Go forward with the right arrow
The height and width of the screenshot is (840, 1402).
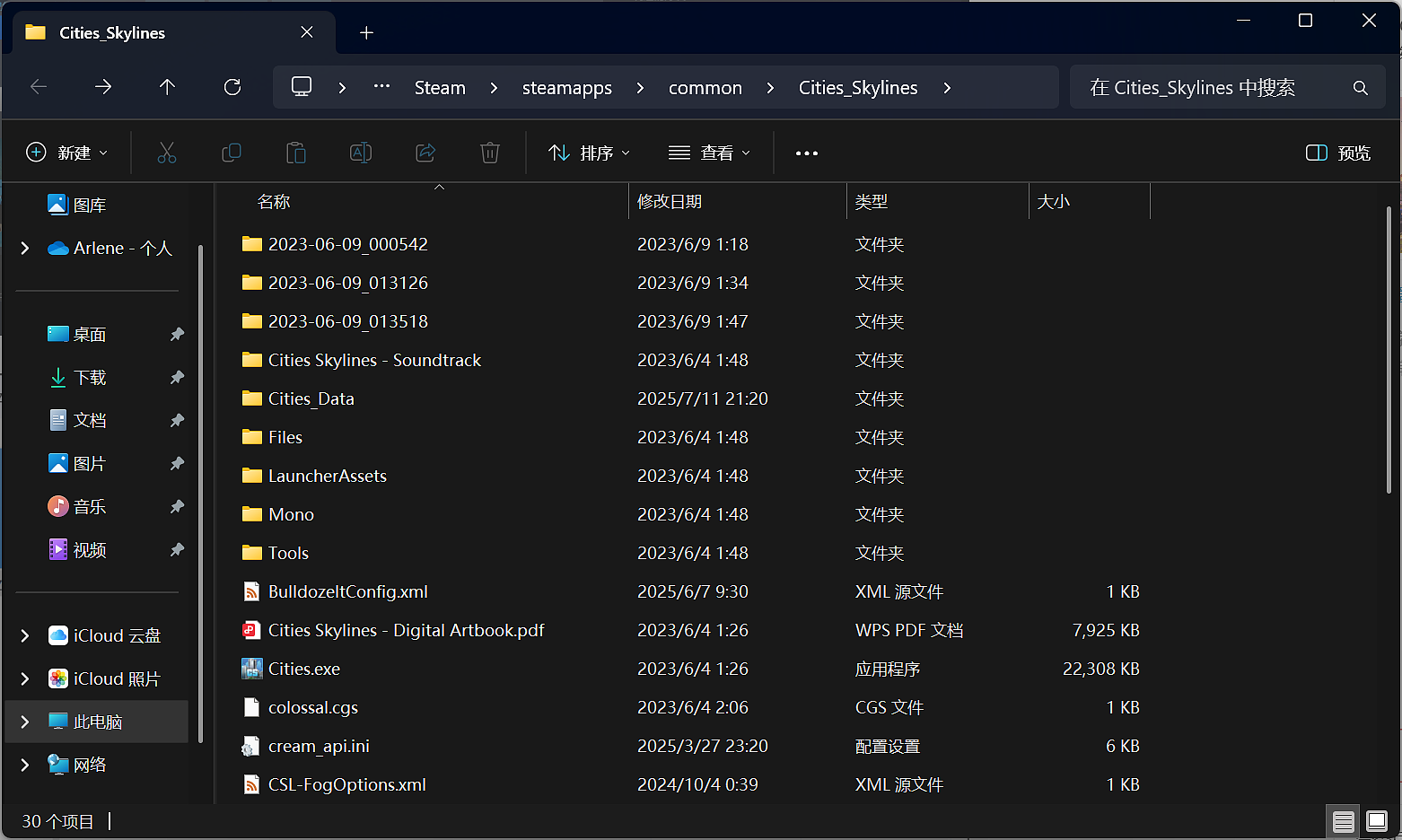(103, 87)
